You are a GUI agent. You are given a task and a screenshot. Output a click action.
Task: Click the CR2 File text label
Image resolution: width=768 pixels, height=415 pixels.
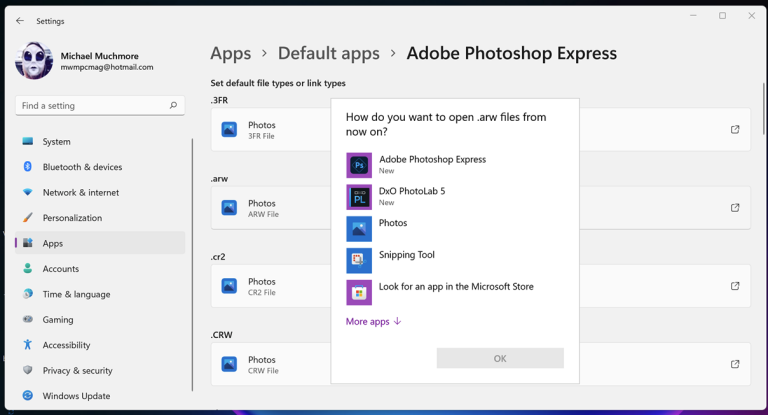[x=262, y=293]
